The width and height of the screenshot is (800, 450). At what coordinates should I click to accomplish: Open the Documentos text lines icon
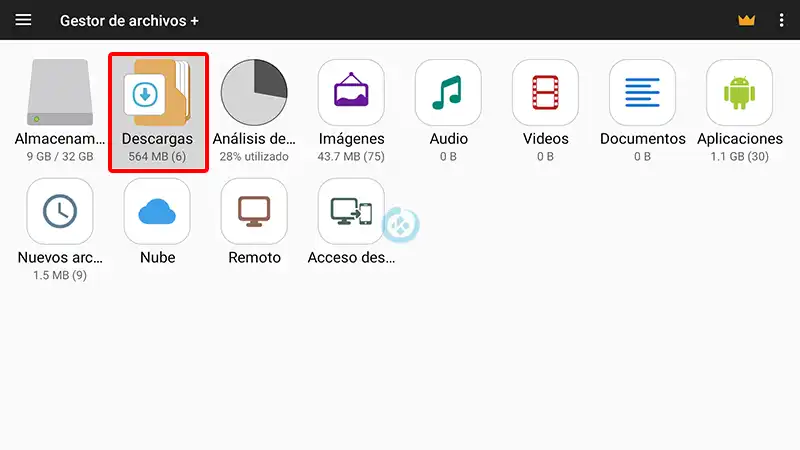tap(642, 92)
